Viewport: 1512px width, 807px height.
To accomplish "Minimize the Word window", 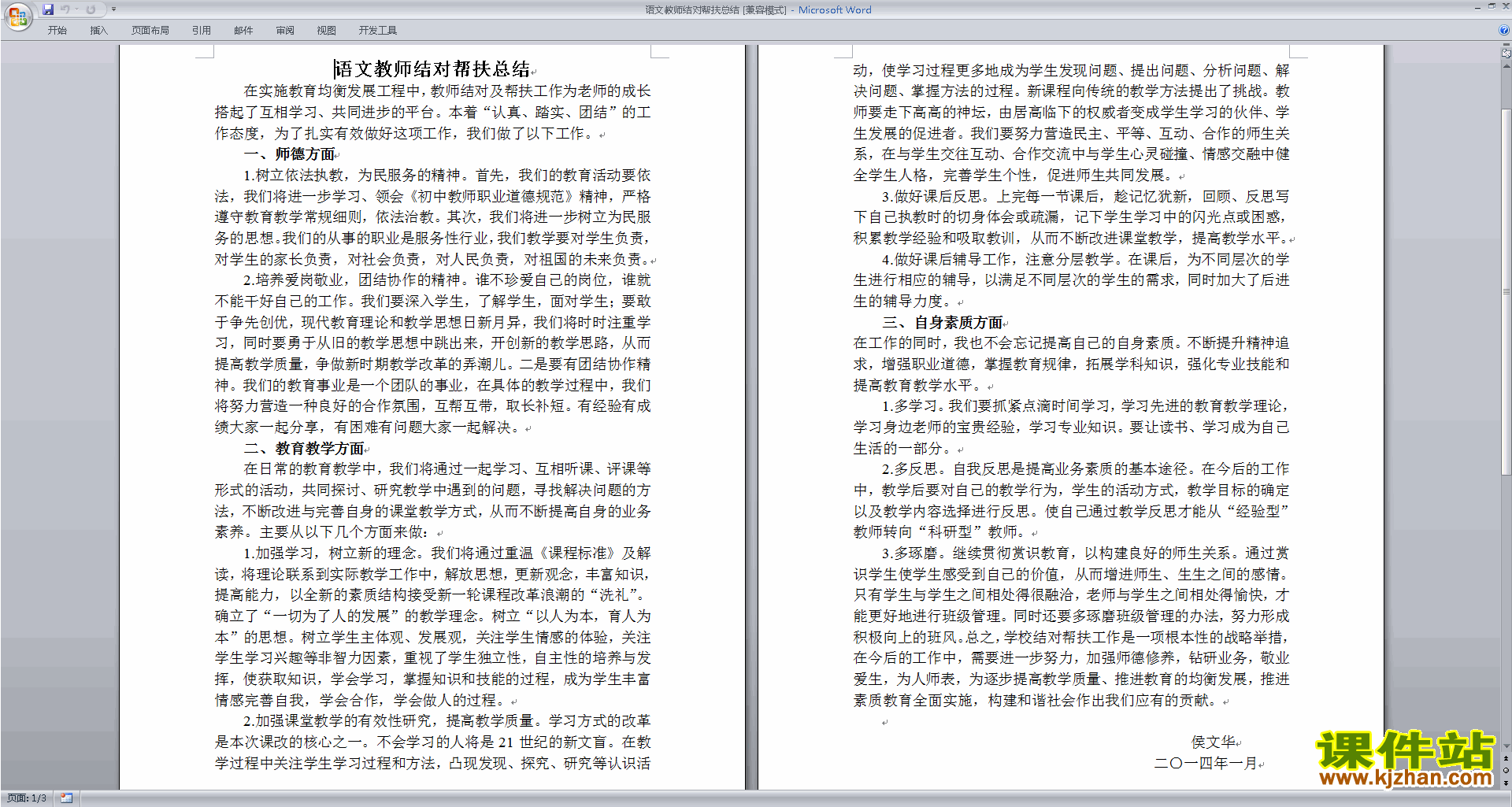I will click(1477, 7).
